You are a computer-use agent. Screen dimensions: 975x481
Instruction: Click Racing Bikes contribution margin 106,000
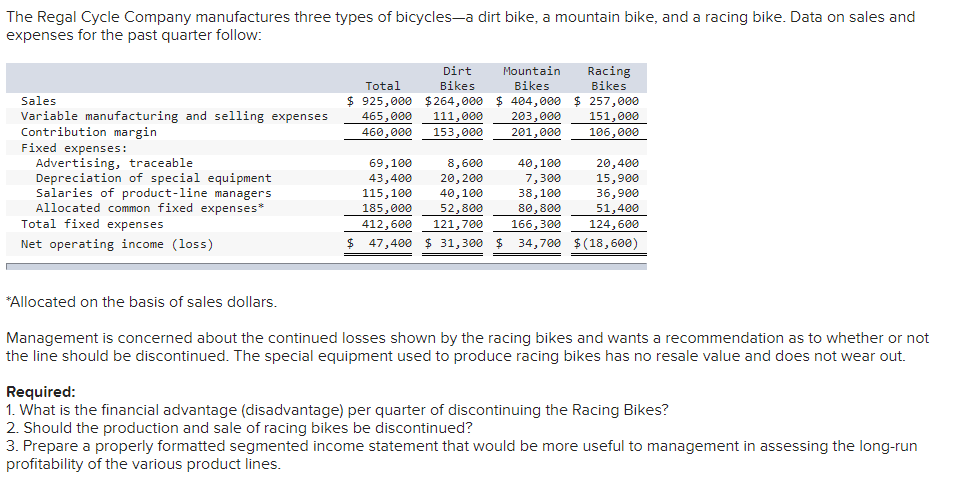pos(614,132)
